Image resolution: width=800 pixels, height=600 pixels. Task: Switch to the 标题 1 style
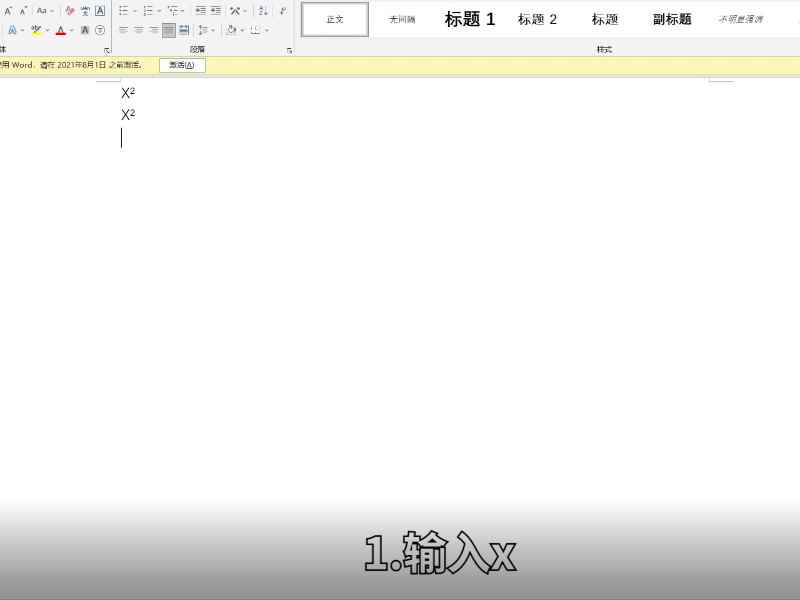pyautogui.click(x=470, y=19)
